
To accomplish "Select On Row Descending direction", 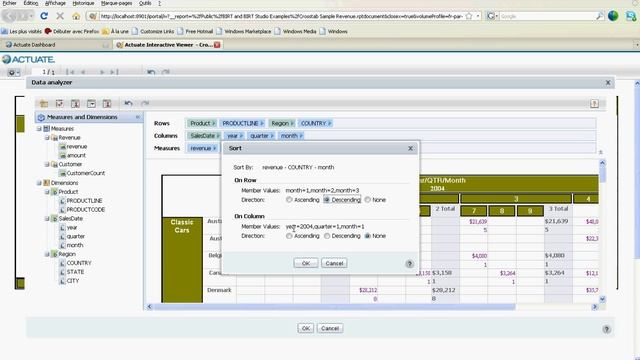I will [x=327, y=200].
